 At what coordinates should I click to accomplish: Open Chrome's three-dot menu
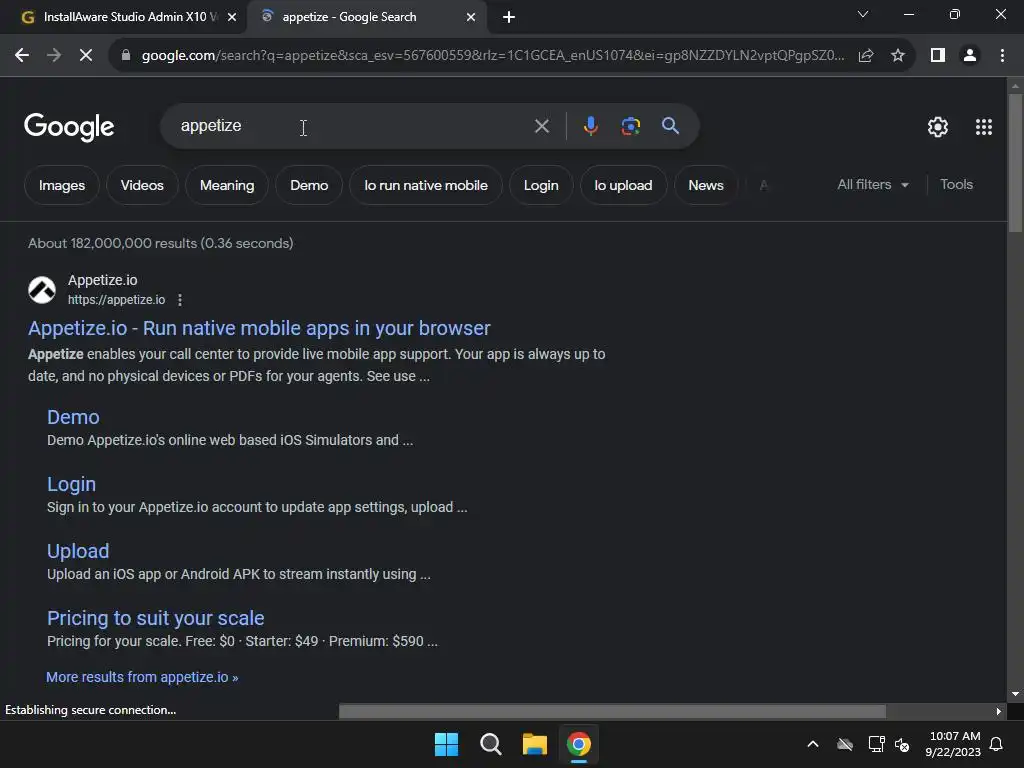point(1002,56)
